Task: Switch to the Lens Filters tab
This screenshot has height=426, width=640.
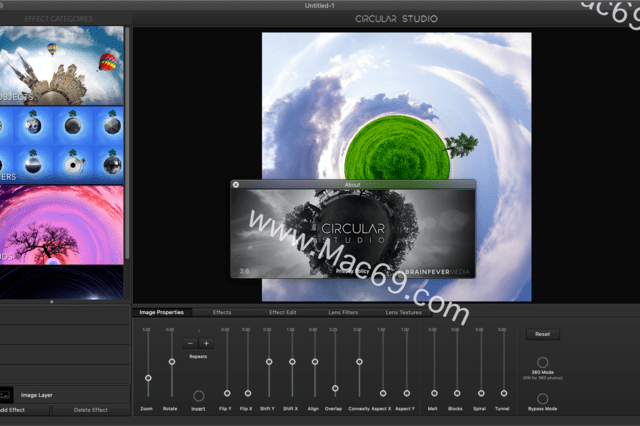Action: pyautogui.click(x=343, y=313)
